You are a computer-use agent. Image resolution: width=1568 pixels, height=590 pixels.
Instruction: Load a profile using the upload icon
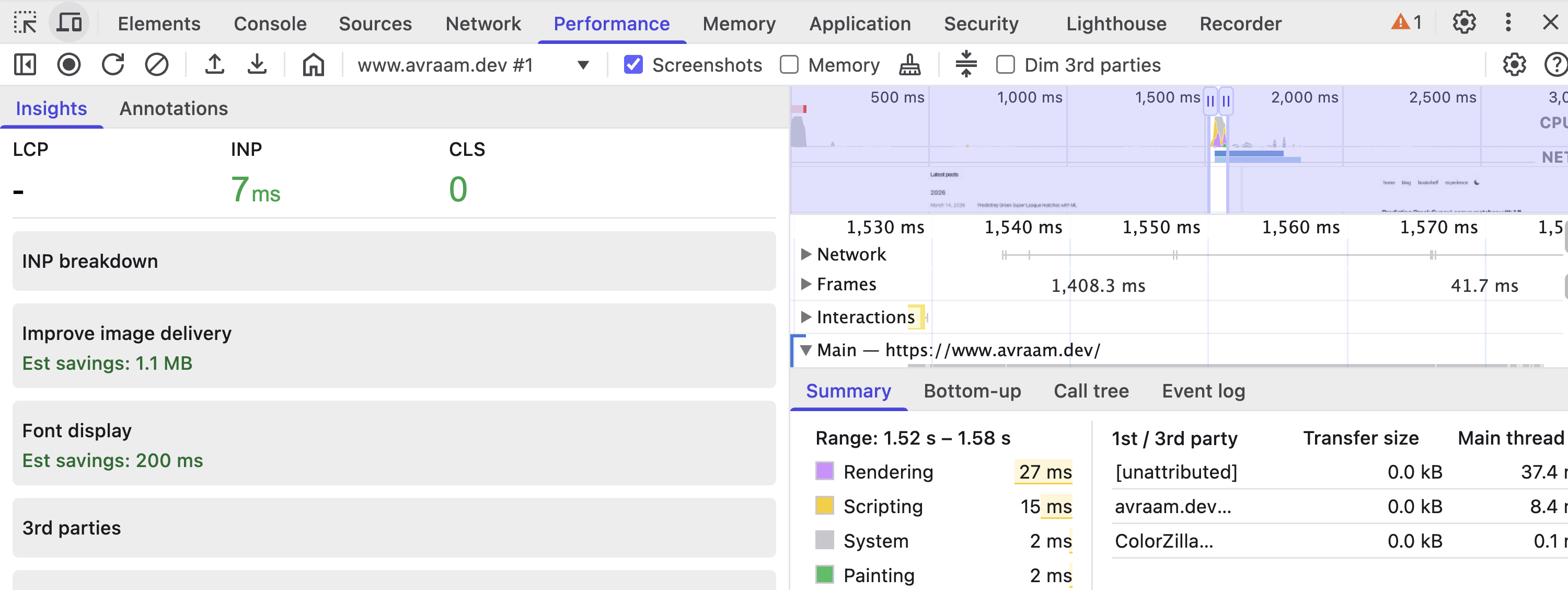click(214, 64)
